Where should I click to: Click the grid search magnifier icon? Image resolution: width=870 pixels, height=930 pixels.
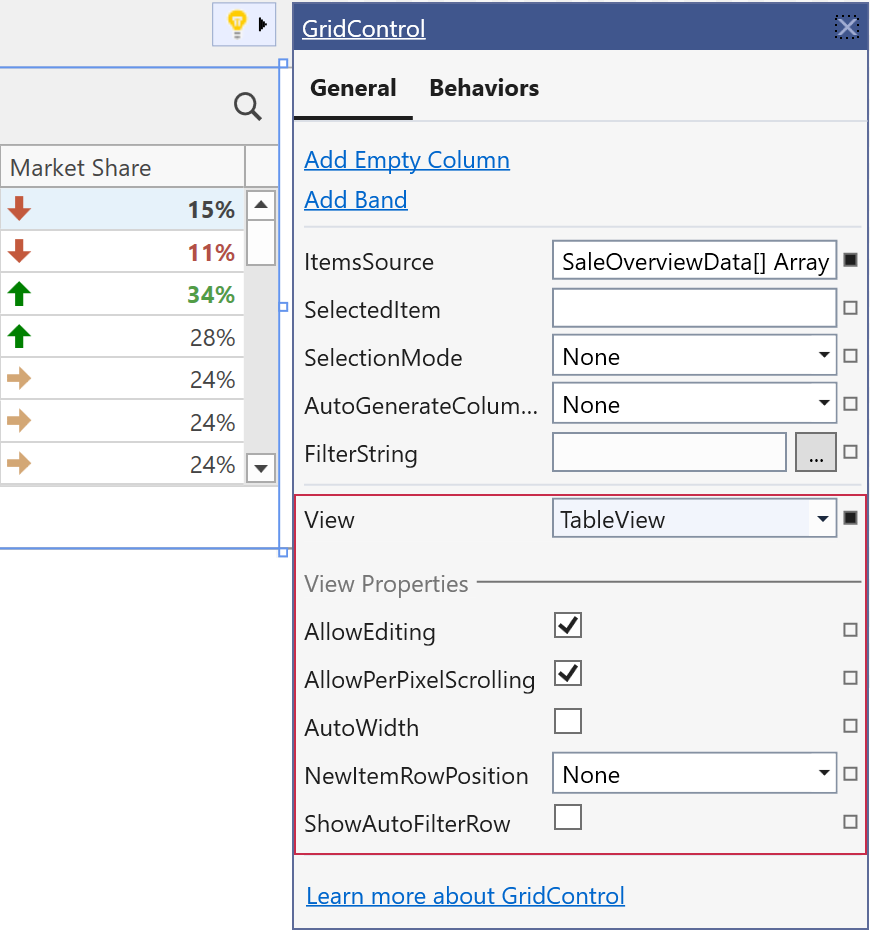pyautogui.click(x=247, y=105)
